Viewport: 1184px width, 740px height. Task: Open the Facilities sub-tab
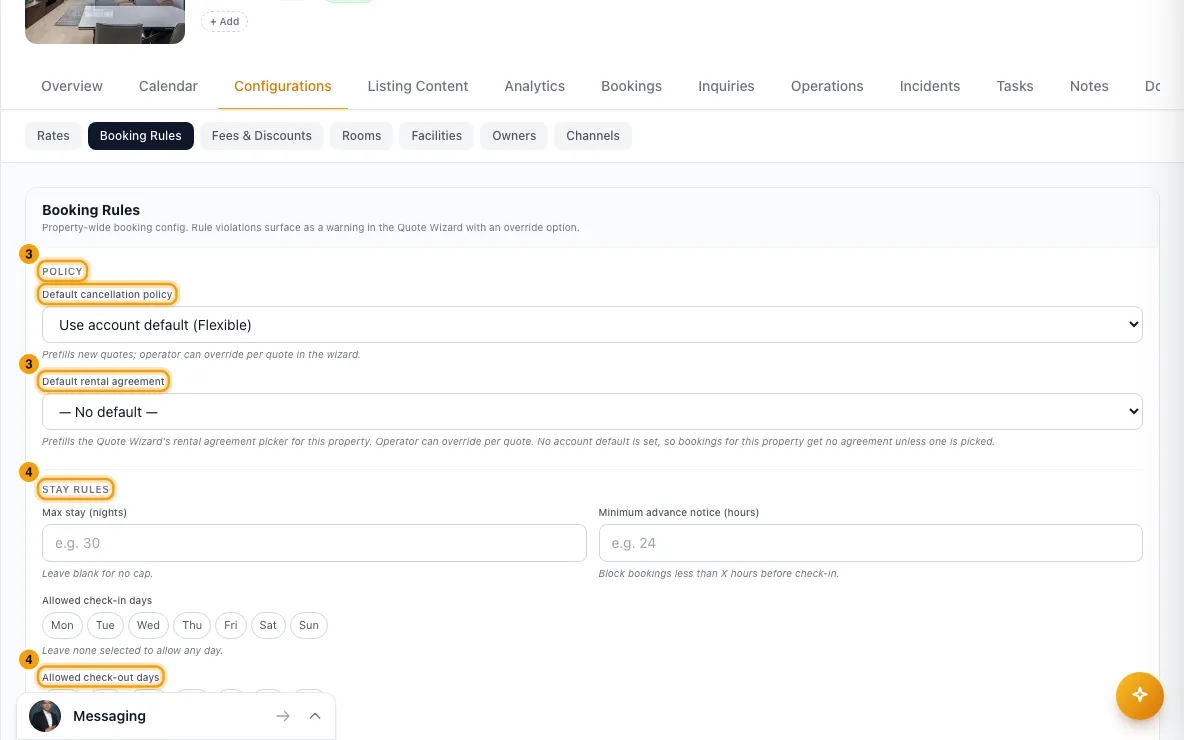click(436, 136)
